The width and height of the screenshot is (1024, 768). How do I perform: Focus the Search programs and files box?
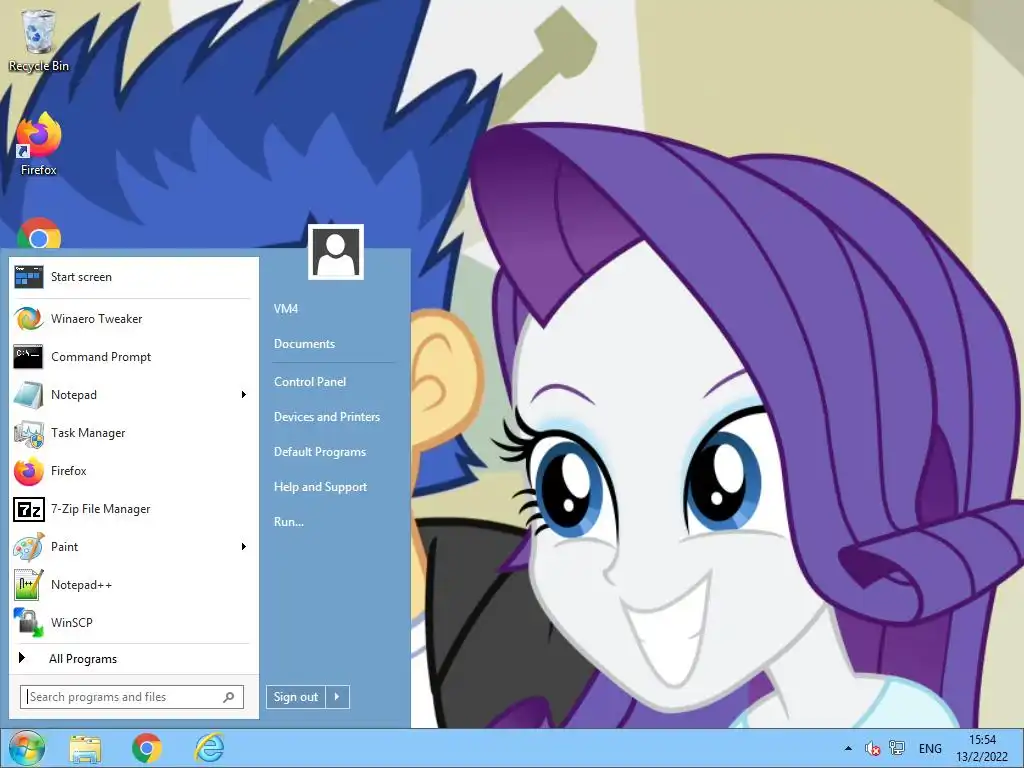pyautogui.click(x=132, y=697)
